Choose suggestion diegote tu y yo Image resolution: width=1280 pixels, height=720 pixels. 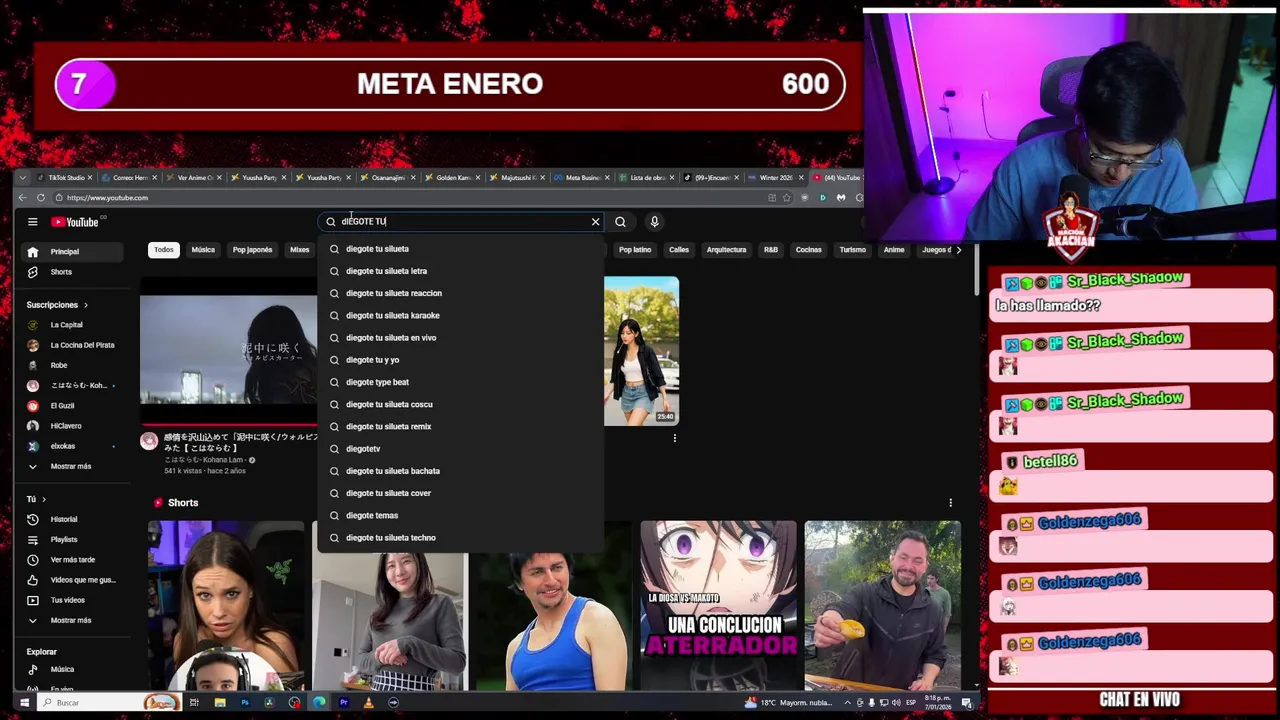(x=461, y=360)
